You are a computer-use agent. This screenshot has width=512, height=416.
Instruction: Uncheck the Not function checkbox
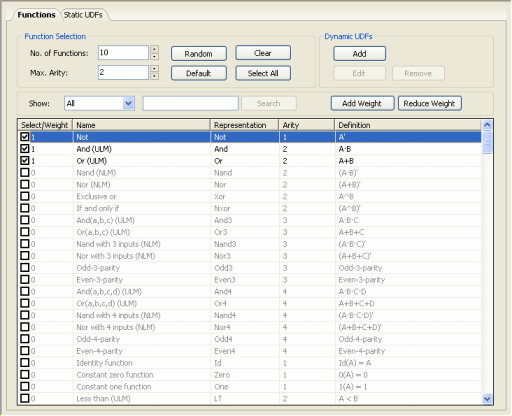[25, 137]
